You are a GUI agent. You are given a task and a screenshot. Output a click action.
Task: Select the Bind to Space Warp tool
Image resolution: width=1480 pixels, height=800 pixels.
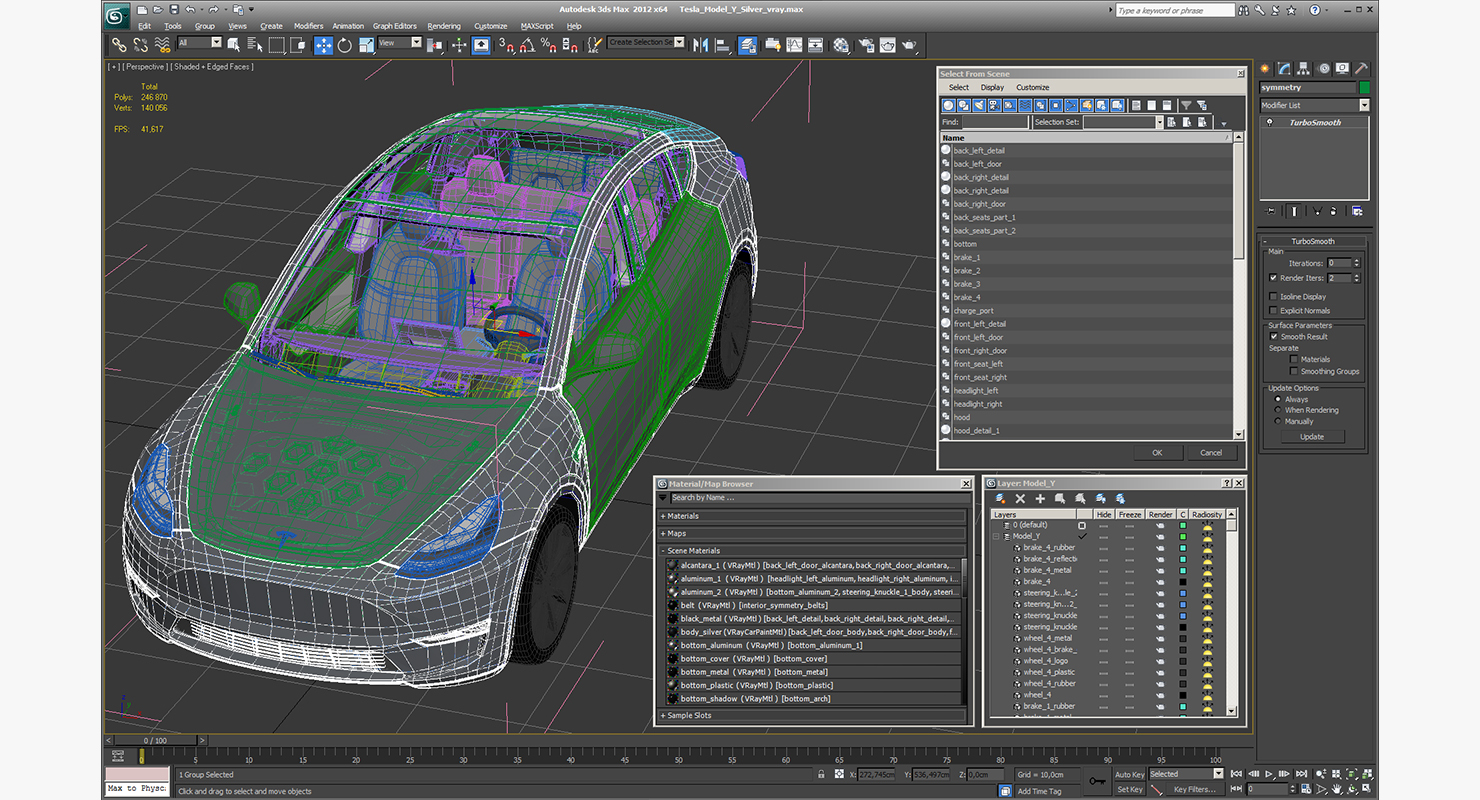point(162,45)
